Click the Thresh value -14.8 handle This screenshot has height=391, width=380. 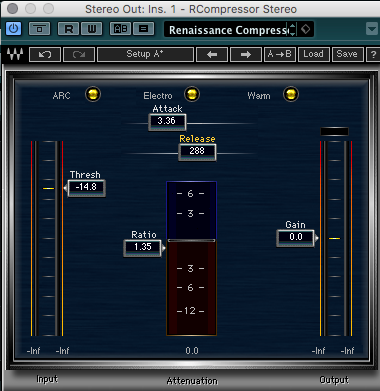coord(86,188)
